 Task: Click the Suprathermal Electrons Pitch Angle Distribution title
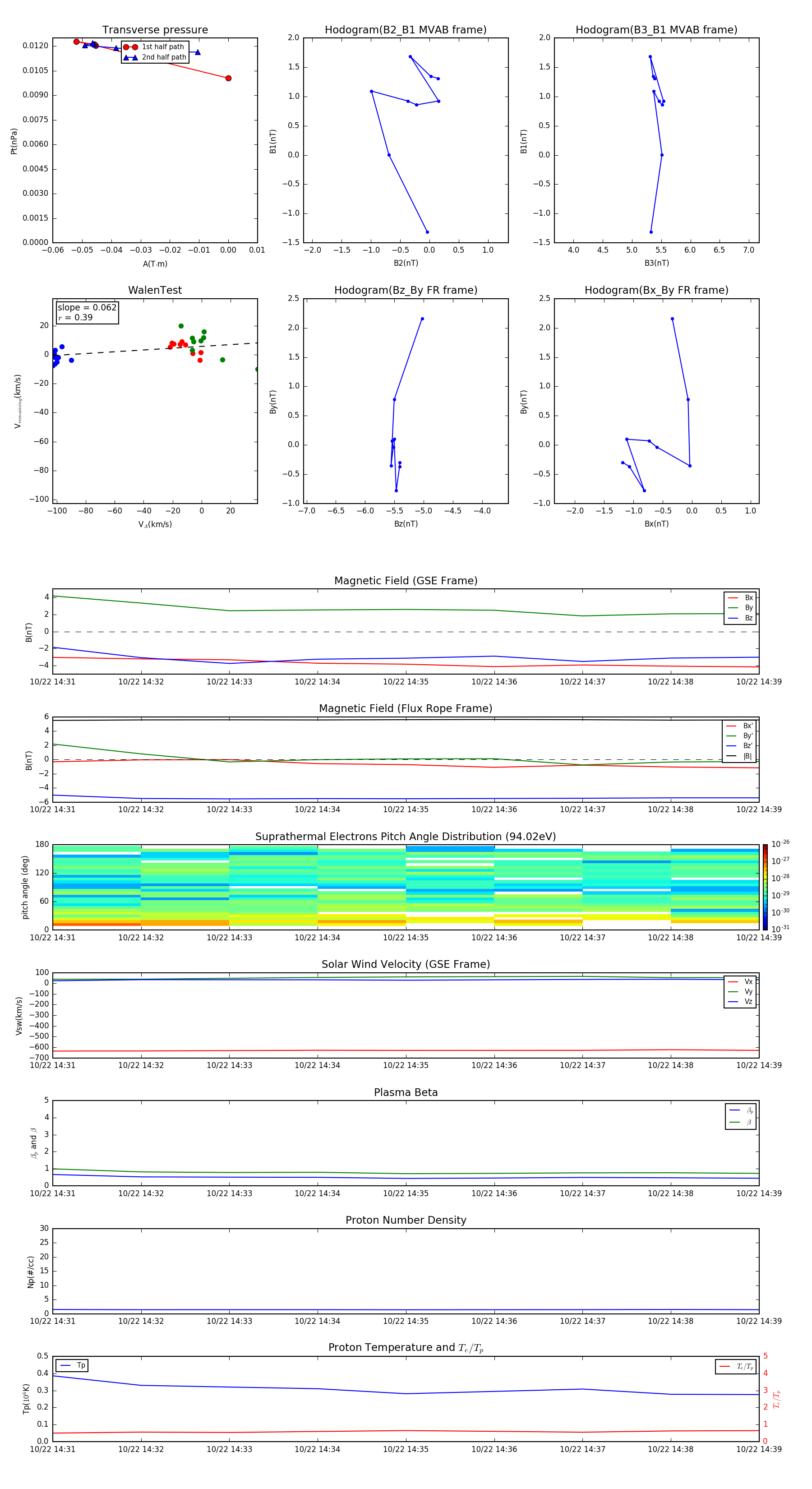406,837
